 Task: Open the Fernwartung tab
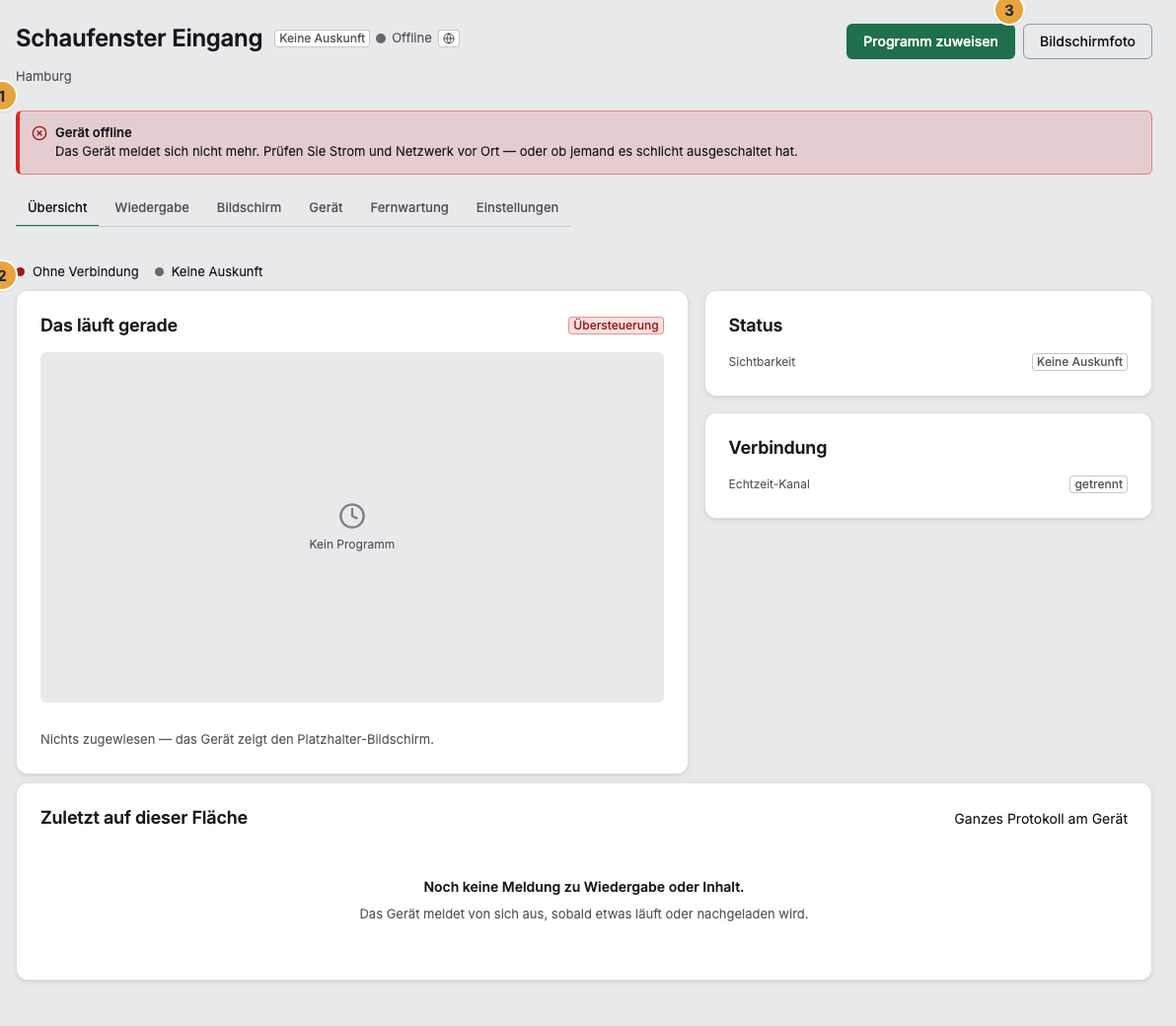click(x=408, y=208)
